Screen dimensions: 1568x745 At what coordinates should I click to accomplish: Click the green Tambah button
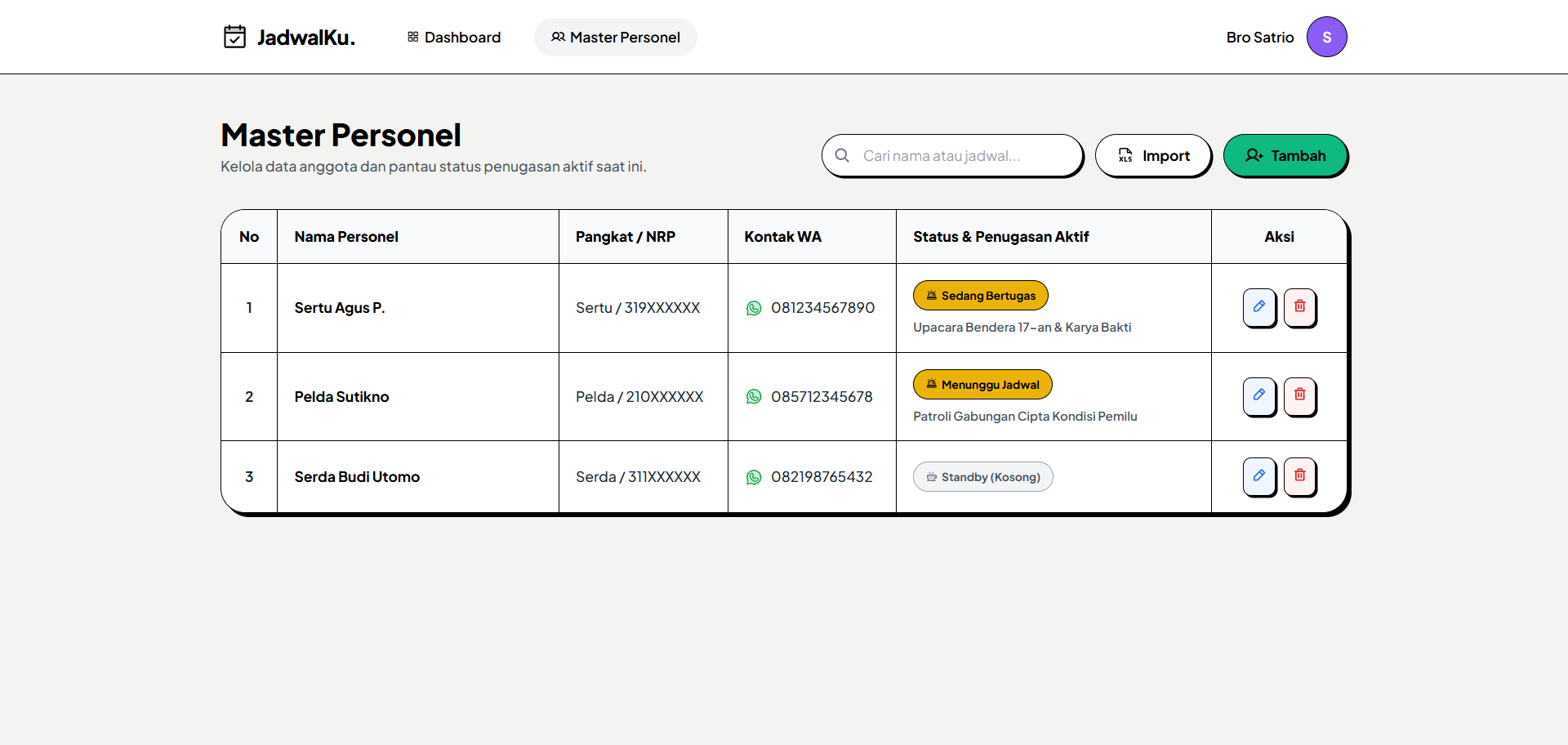point(1285,155)
